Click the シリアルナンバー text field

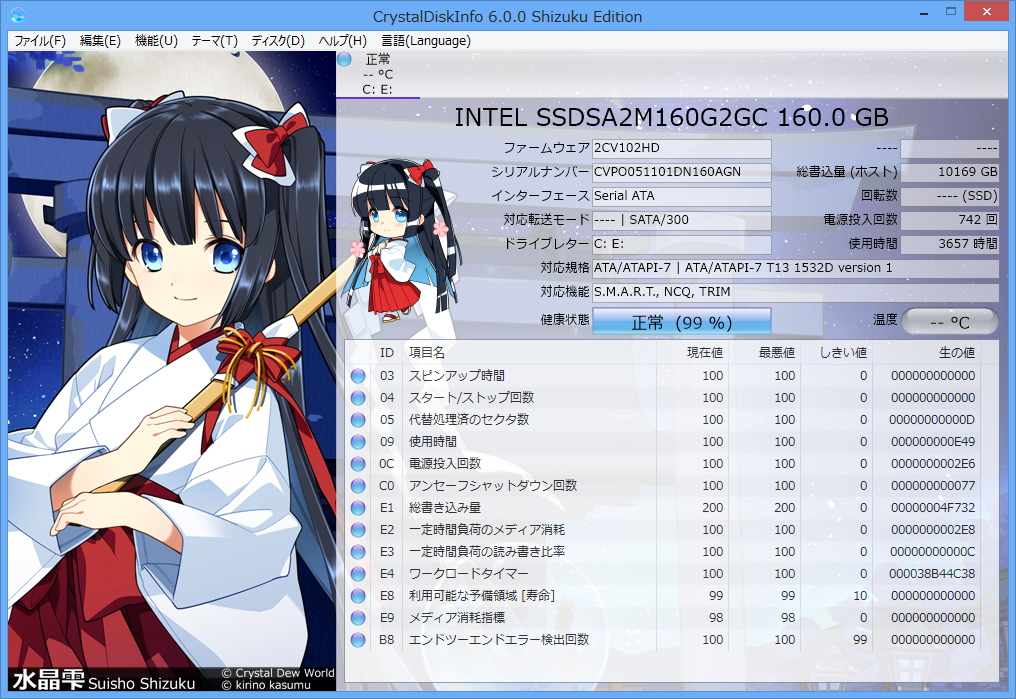(681, 172)
